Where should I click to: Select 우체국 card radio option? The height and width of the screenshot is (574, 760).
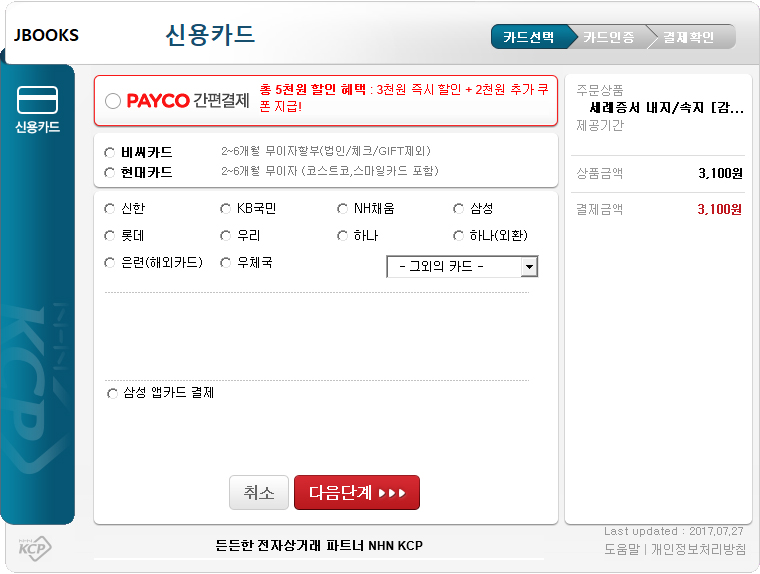coord(225,263)
